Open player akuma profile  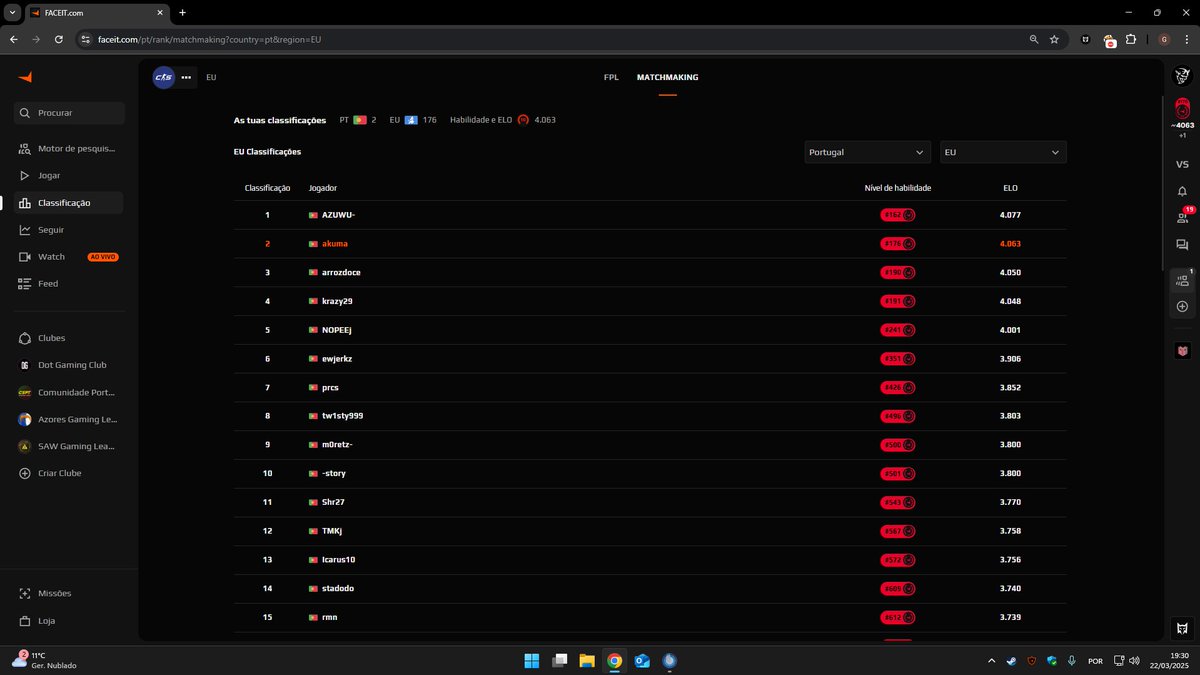335,244
